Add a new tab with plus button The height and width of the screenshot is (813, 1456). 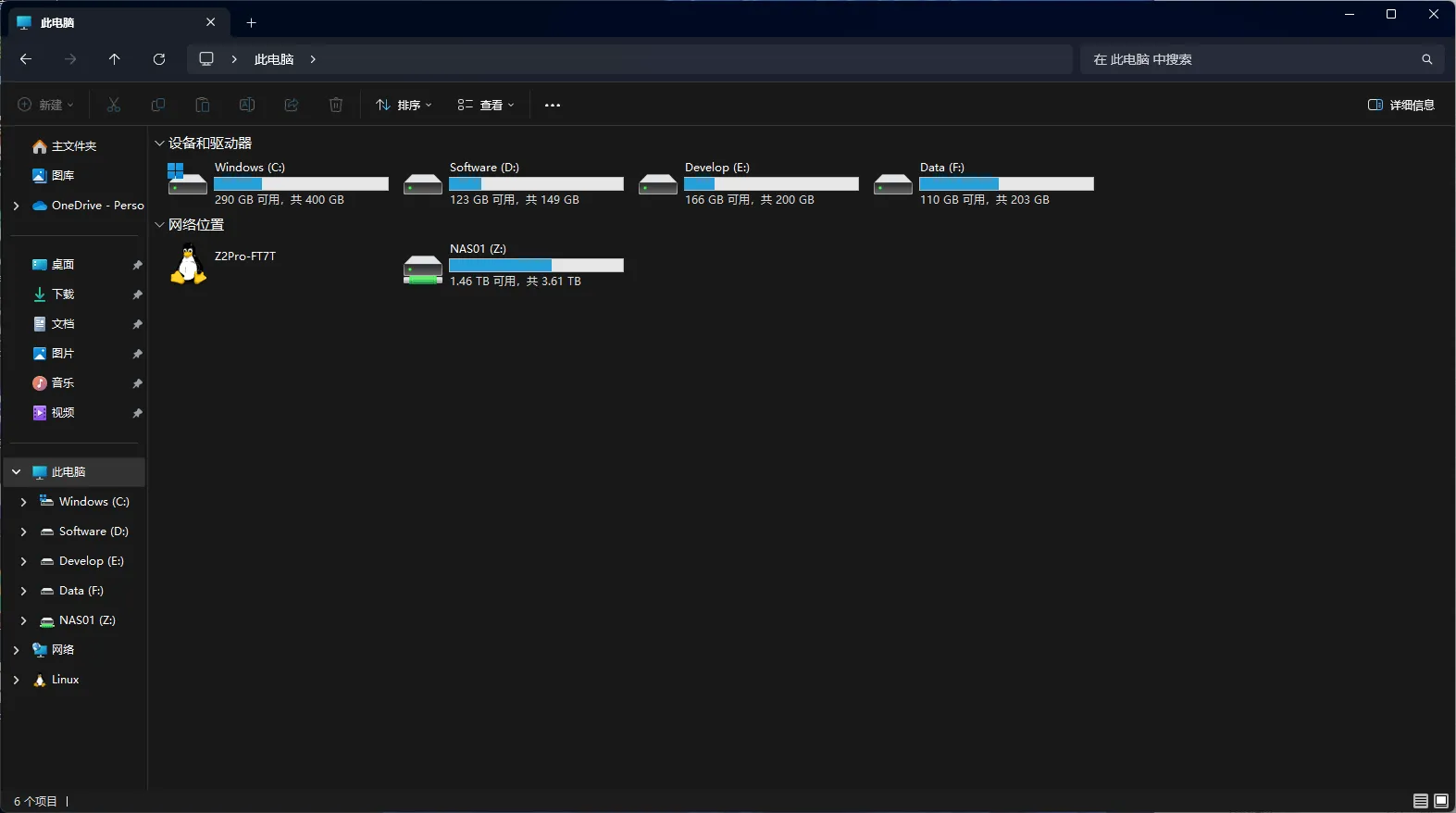(251, 22)
